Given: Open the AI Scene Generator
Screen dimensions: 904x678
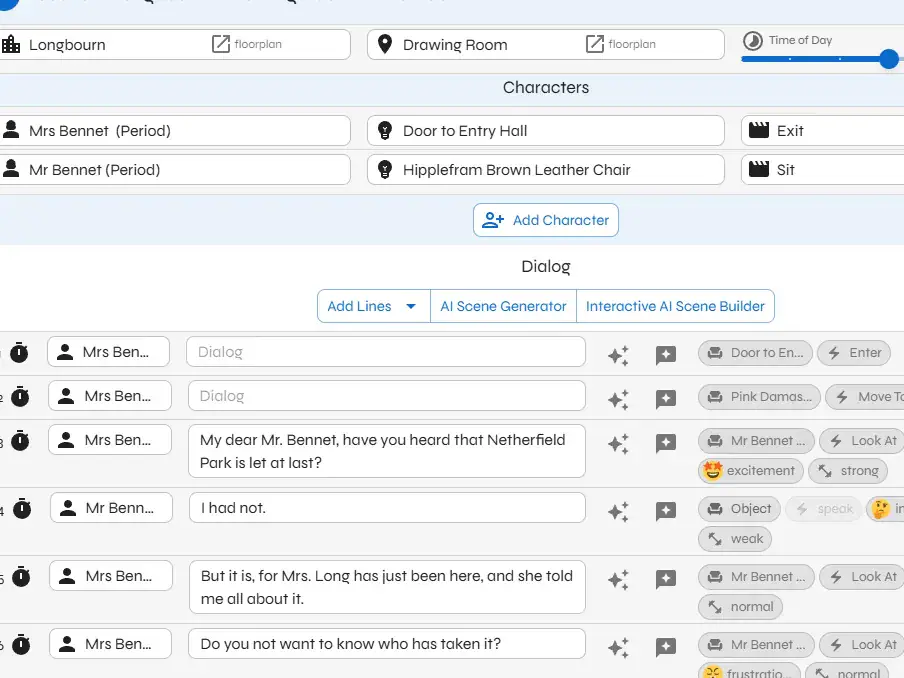Looking at the screenshot, I should point(503,306).
